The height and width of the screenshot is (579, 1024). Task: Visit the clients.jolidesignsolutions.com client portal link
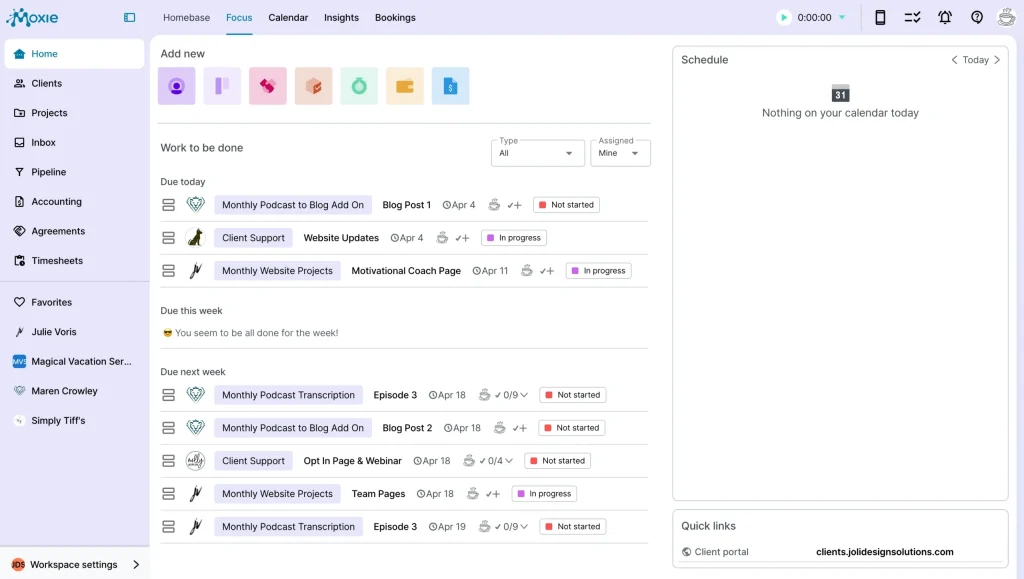(x=886, y=551)
